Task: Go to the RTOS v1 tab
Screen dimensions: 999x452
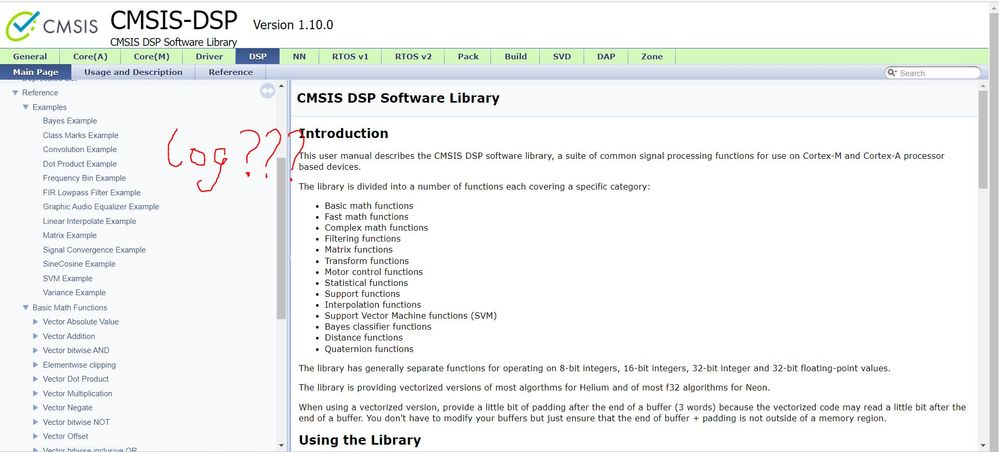Action: pyautogui.click(x=350, y=56)
